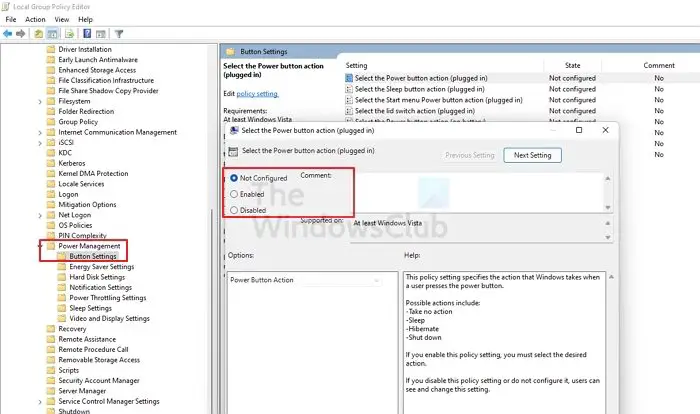
Task: Click the policy icon for Sleep button action
Action: click(x=349, y=89)
